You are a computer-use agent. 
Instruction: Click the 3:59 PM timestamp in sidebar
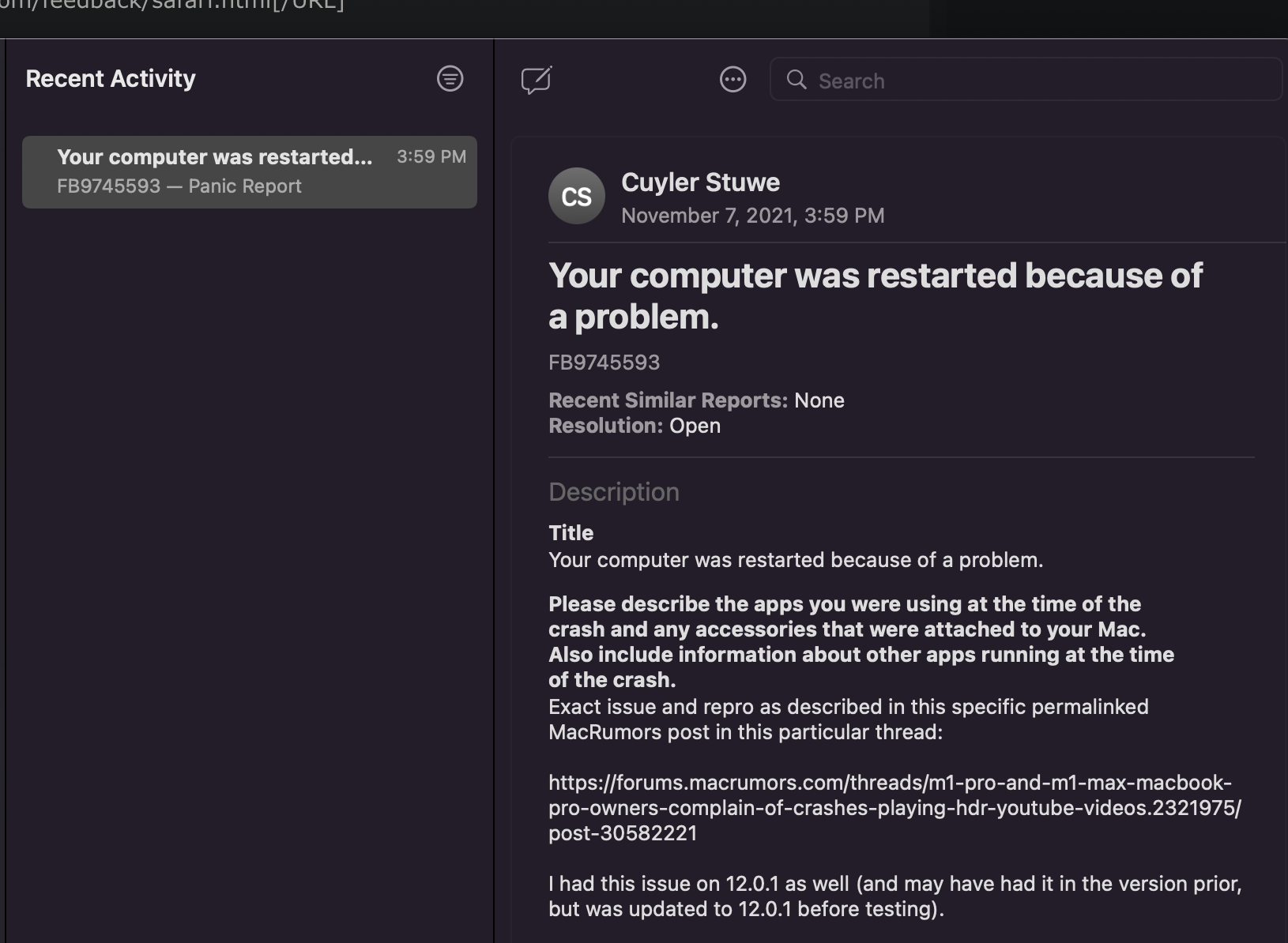[431, 156]
